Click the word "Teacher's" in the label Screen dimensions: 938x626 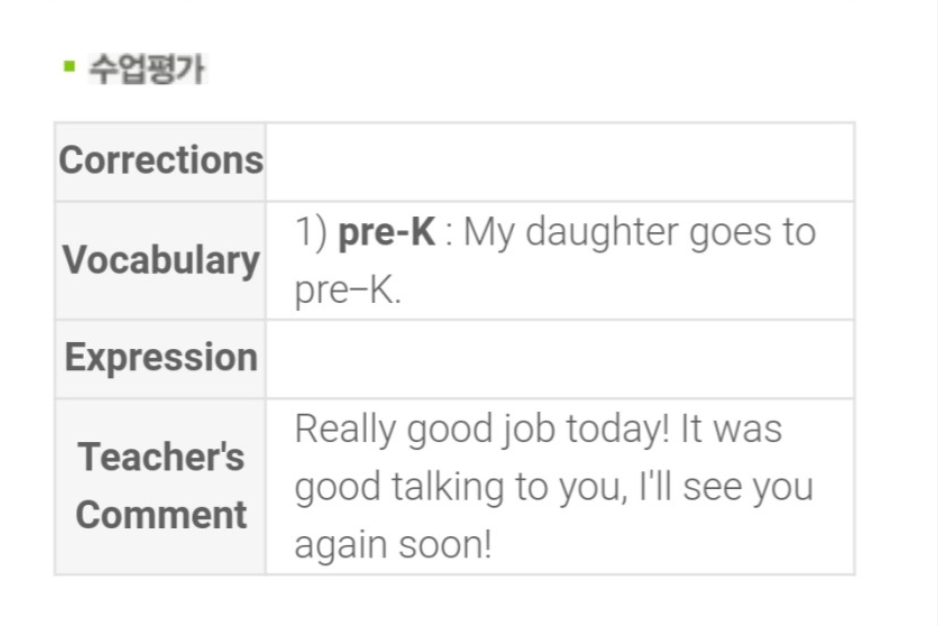coord(161,457)
